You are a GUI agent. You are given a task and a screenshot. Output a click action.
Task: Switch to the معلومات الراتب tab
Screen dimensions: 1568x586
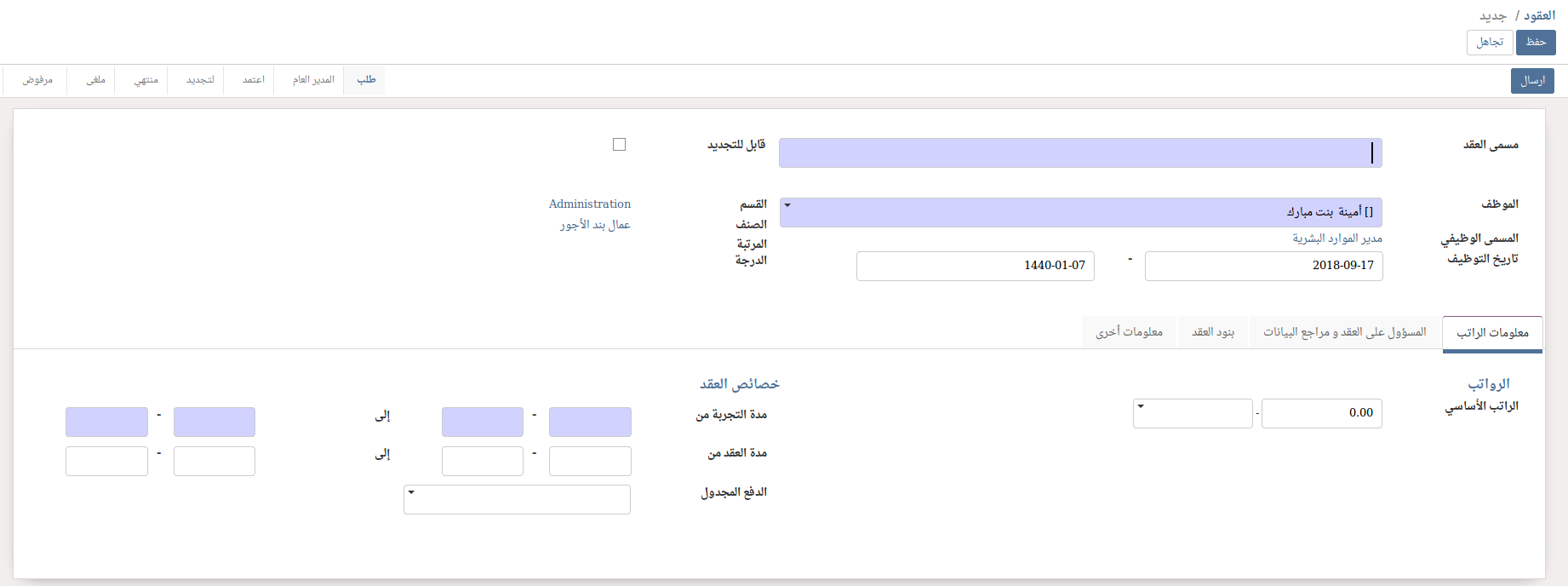(x=1492, y=332)
